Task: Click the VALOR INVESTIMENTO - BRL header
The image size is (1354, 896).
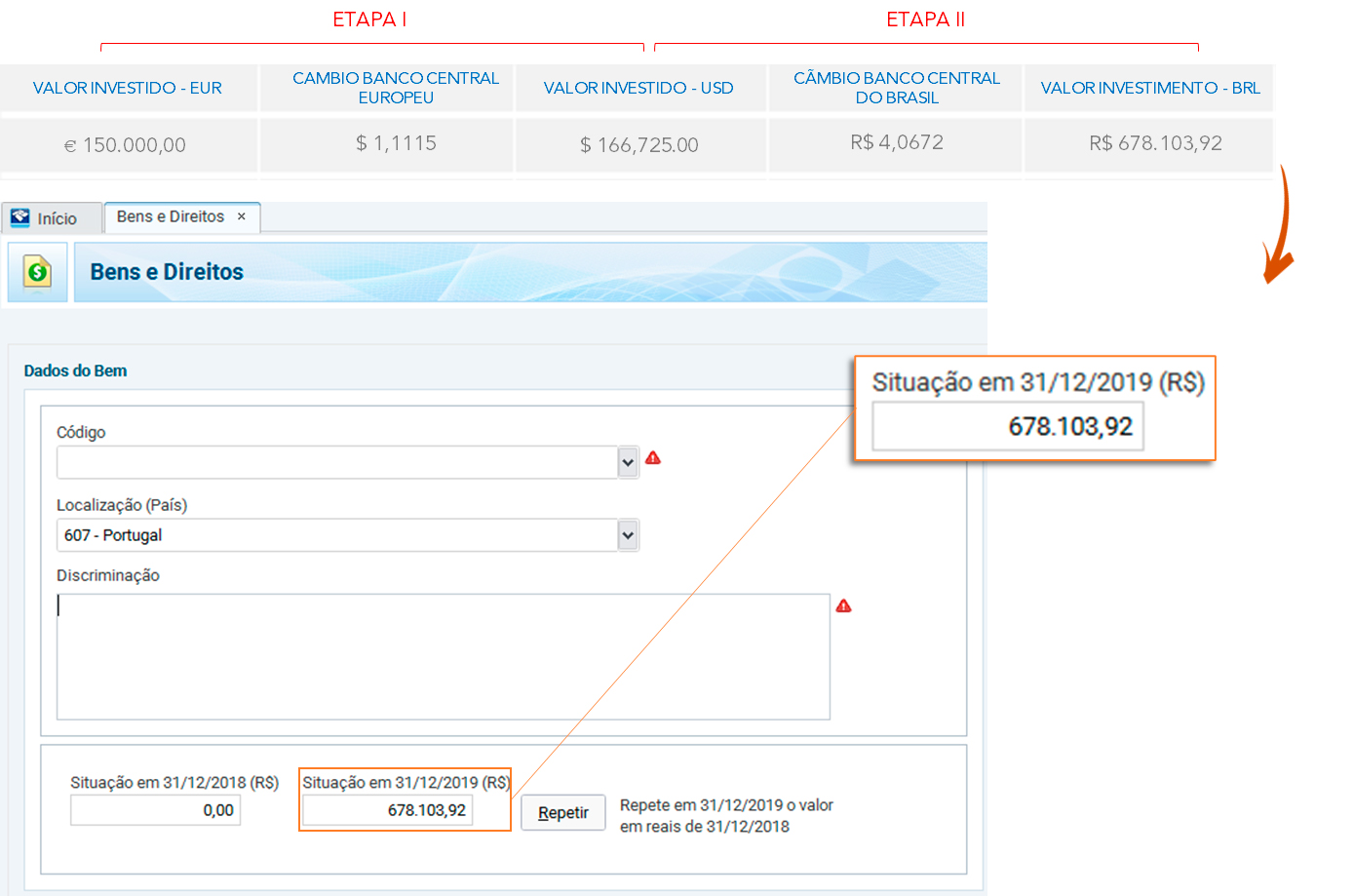Action: [1149, 88]
